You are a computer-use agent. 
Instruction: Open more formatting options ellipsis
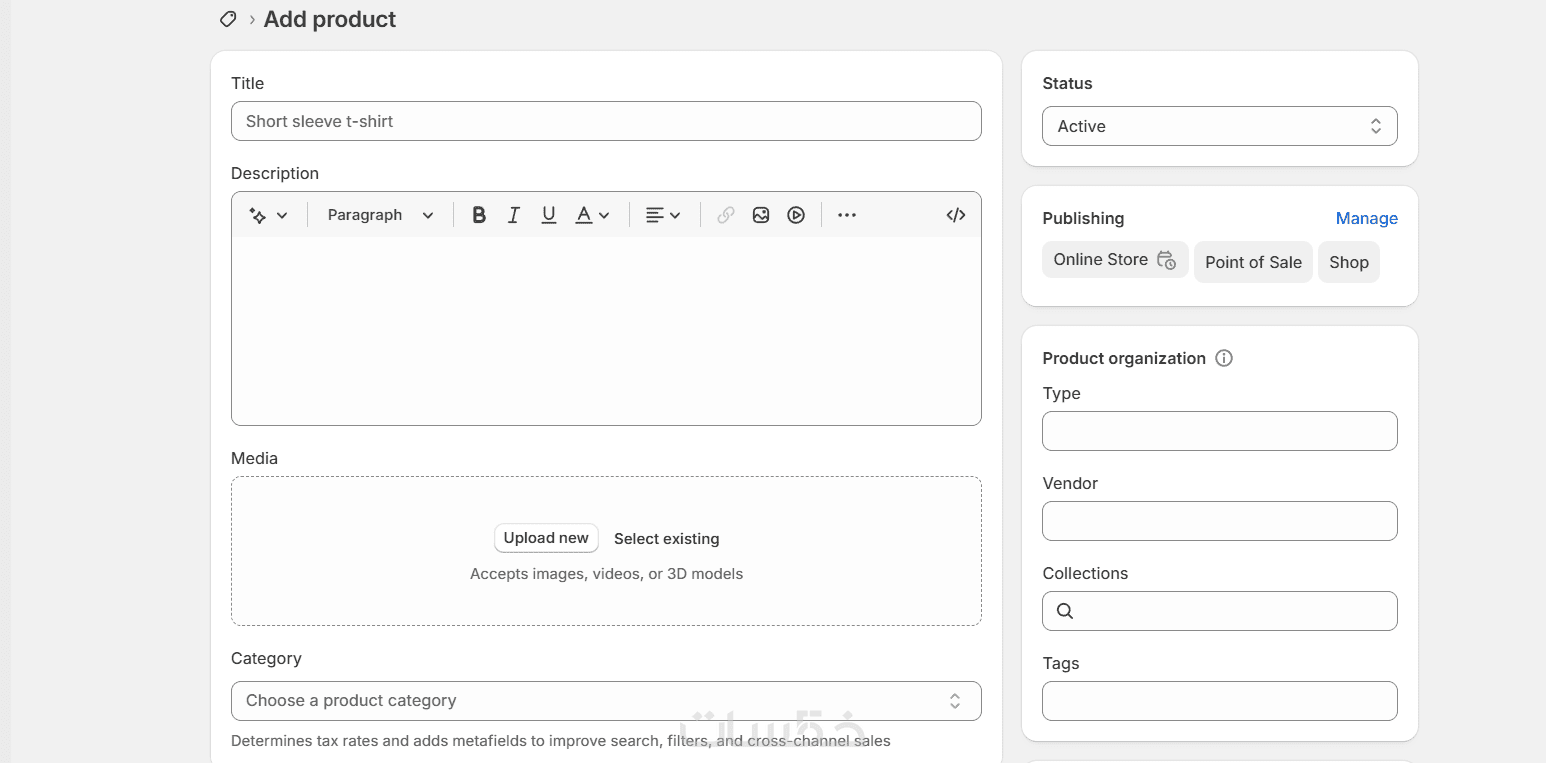(x=847, y=215)
